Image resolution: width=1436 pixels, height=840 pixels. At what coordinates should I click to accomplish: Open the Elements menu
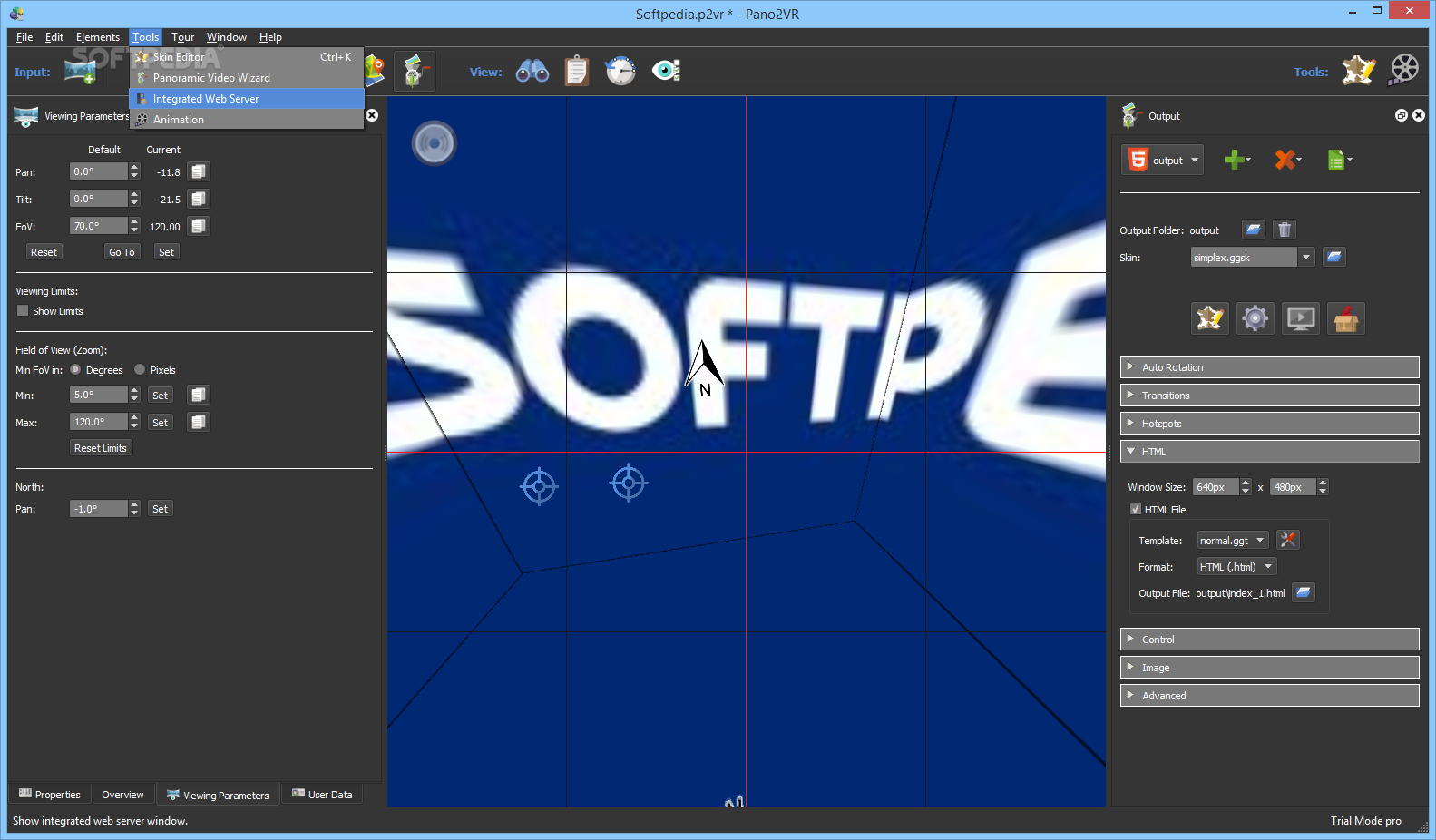coord(98,36)
